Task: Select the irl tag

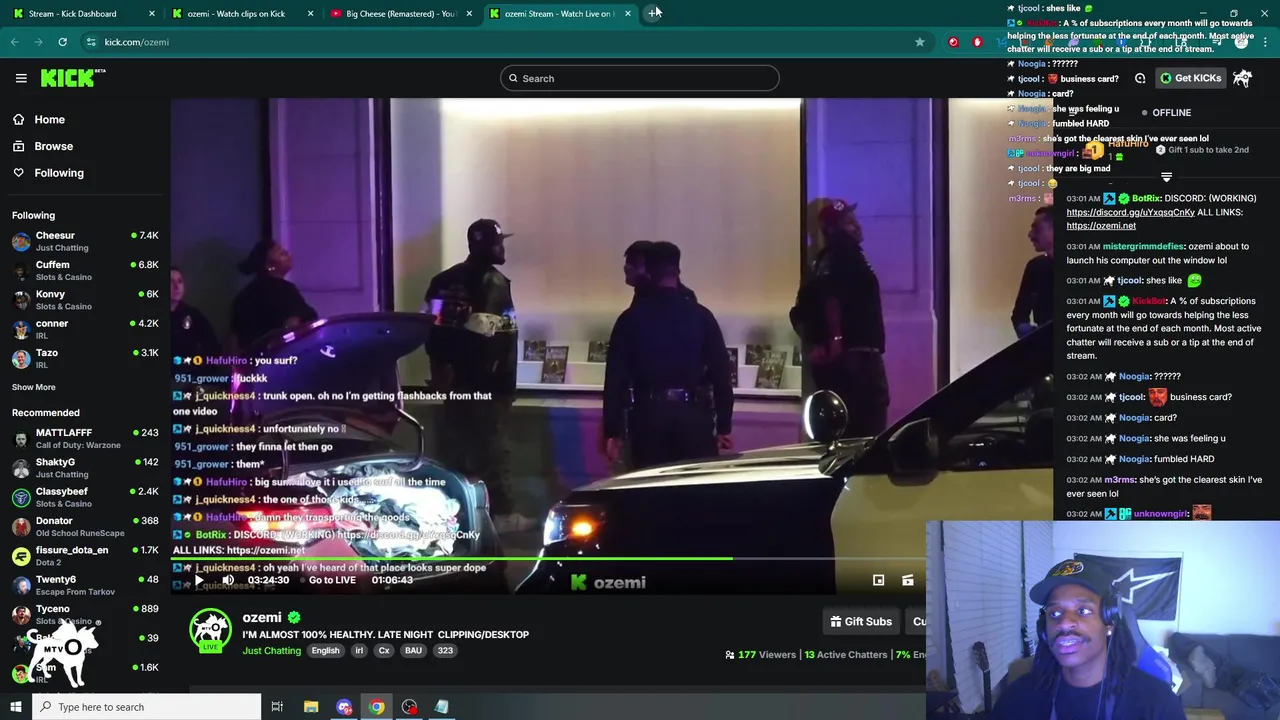Action: tap(359, 651)
